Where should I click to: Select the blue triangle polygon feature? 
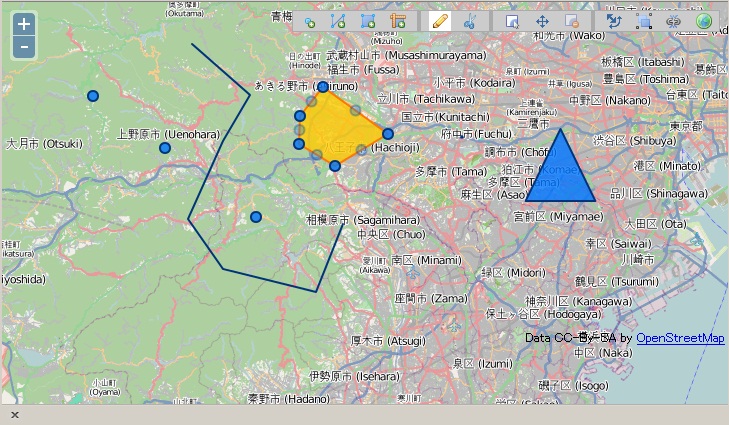[x=560, y=175]
